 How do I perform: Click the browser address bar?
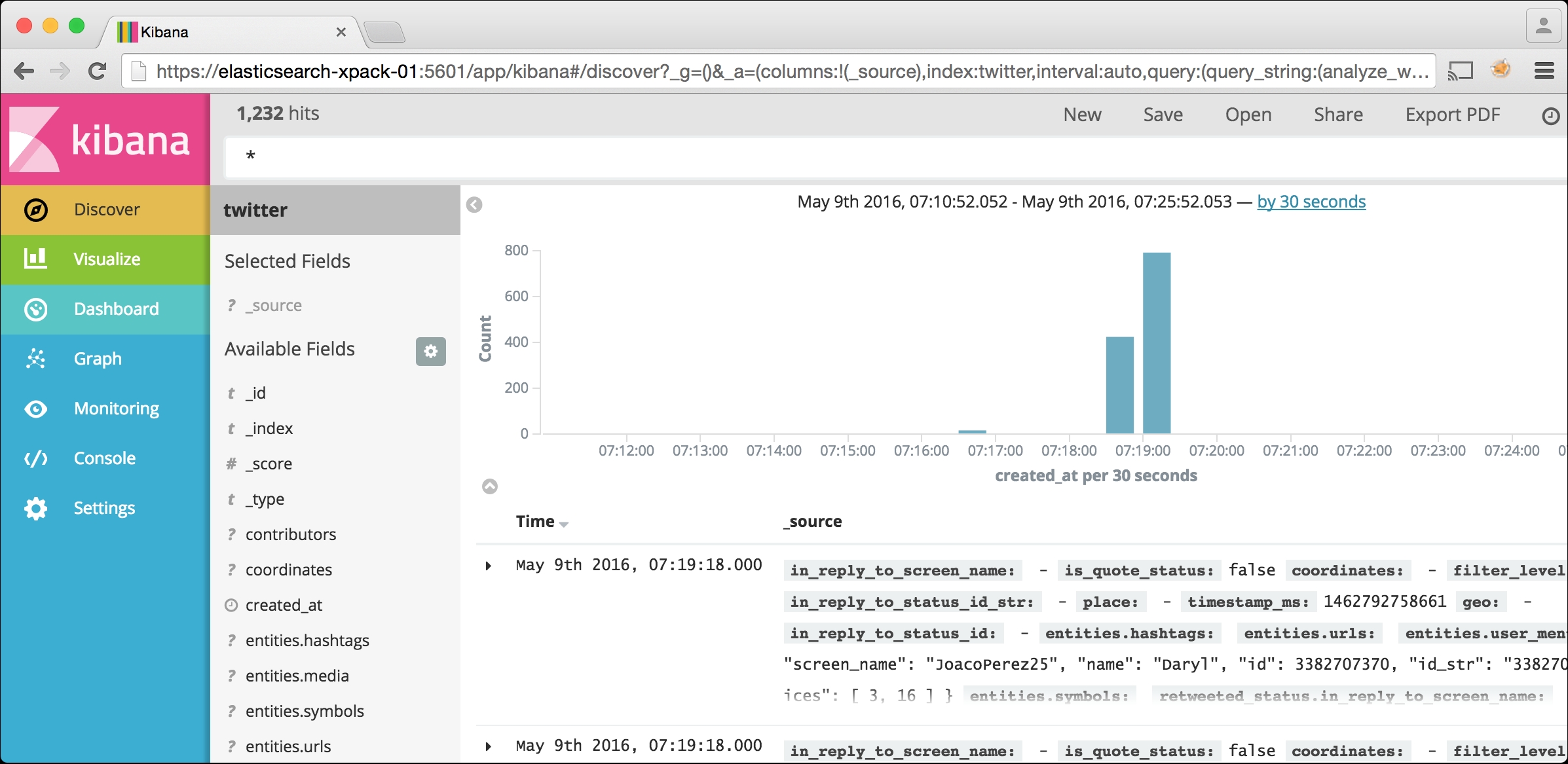tap(779, 71)
